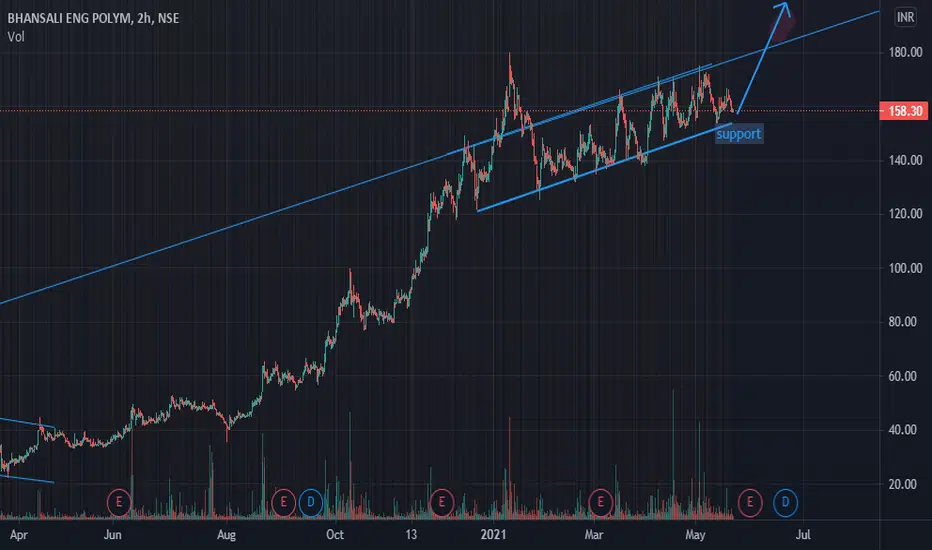Click the 13 date label on time axis
This screenshot has height=550, width=932.
point(411,535)
